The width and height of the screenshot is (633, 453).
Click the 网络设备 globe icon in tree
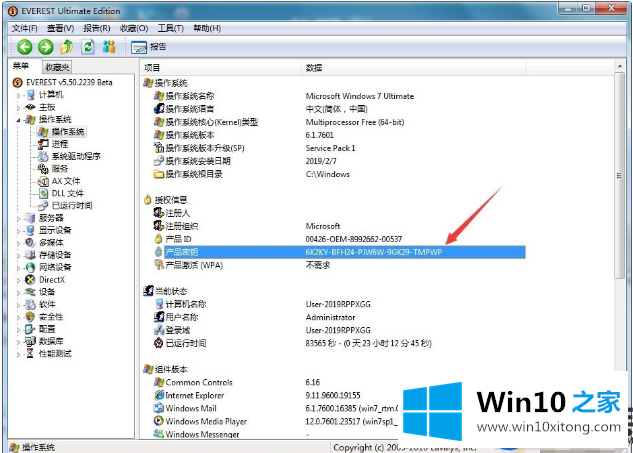pyautogui.click(x=30, y=267)
